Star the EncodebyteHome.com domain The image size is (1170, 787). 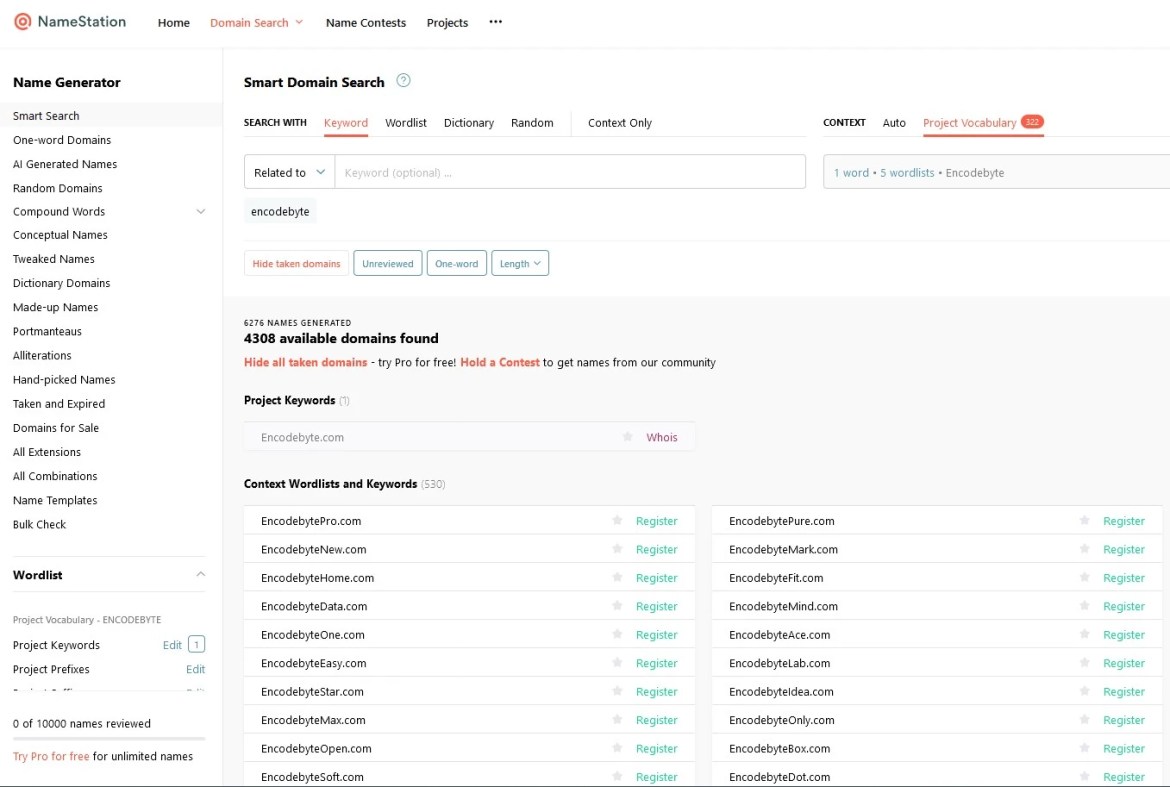[617, 577]
